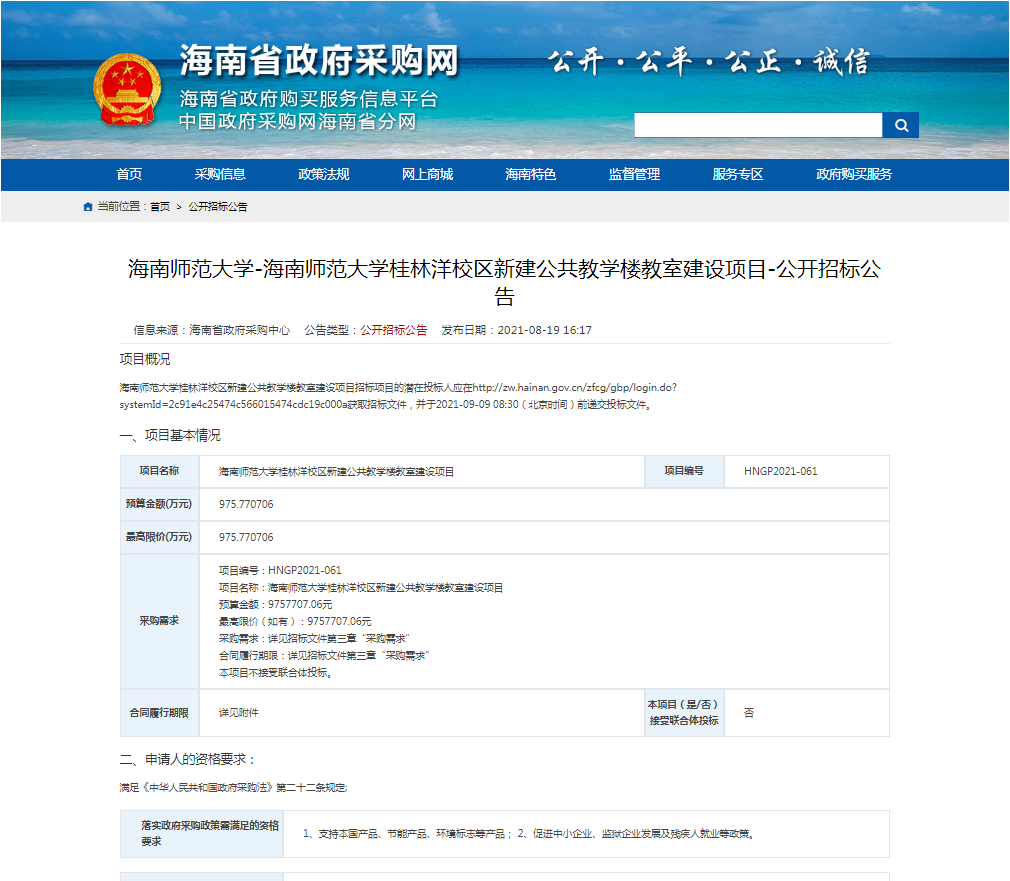This screenshot has height=881, width=1010.
Task: Click the 项目编号 header cell
Action: pyautogui.click(x=684, y=471)
